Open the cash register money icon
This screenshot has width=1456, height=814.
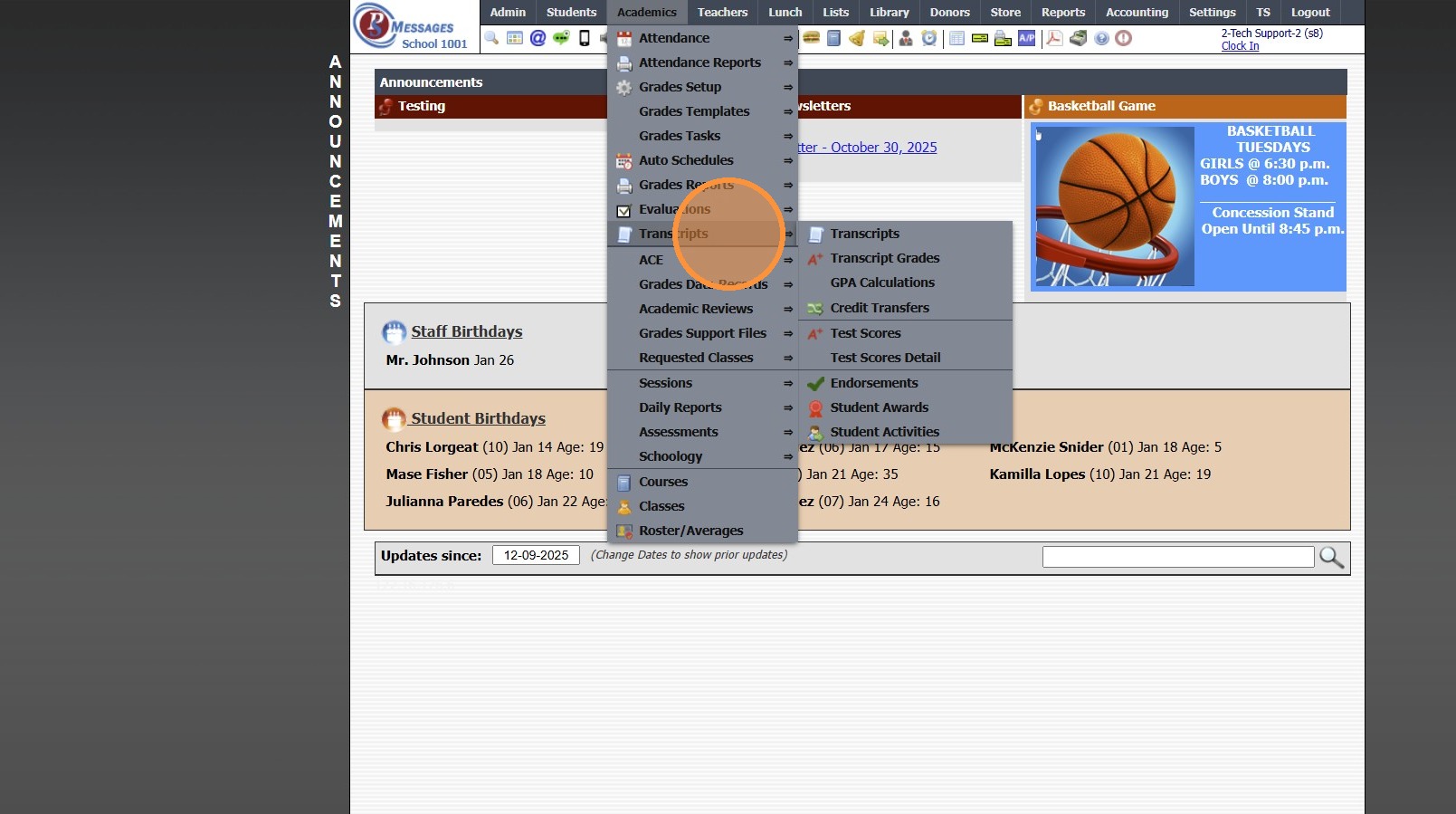(1078, 38)
